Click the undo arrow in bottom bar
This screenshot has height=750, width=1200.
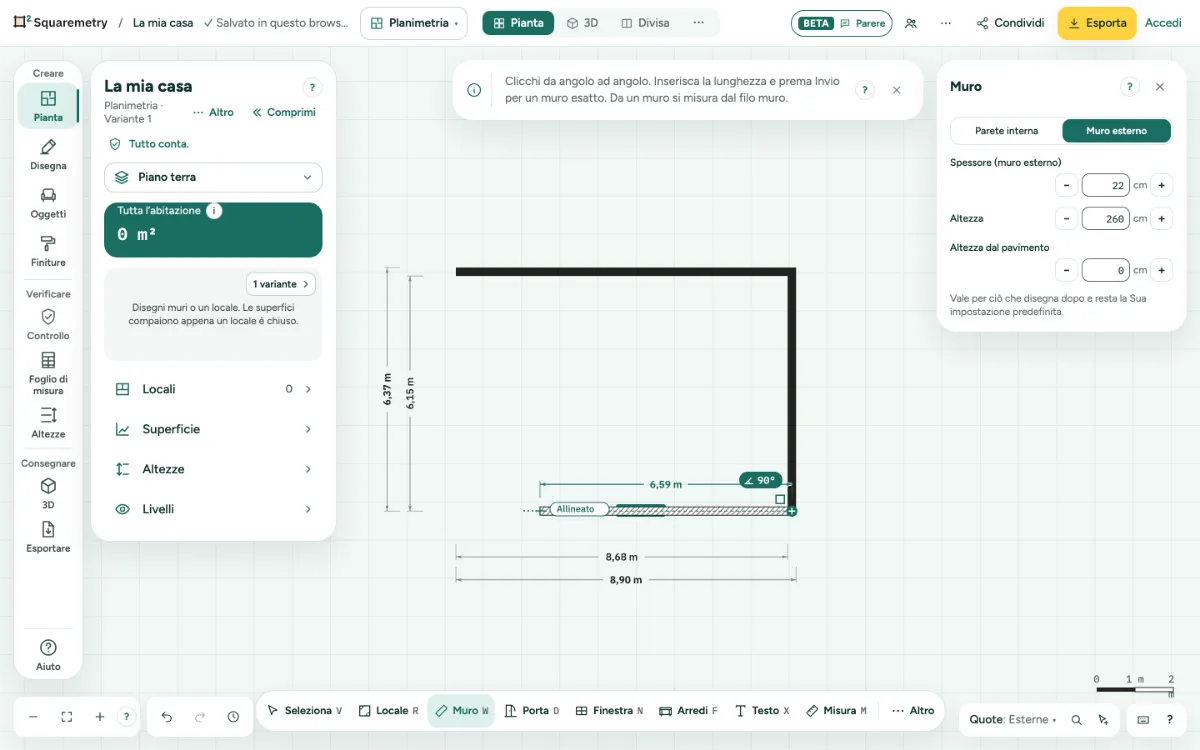167,717
